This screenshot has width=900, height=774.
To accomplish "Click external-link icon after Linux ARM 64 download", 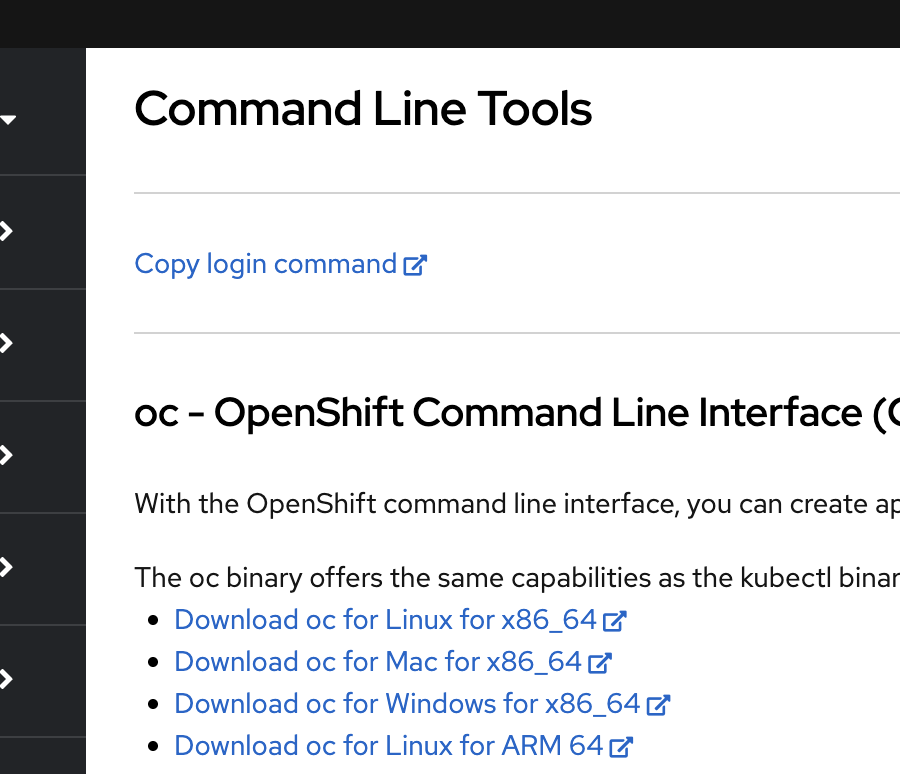I will coord(622,747).
